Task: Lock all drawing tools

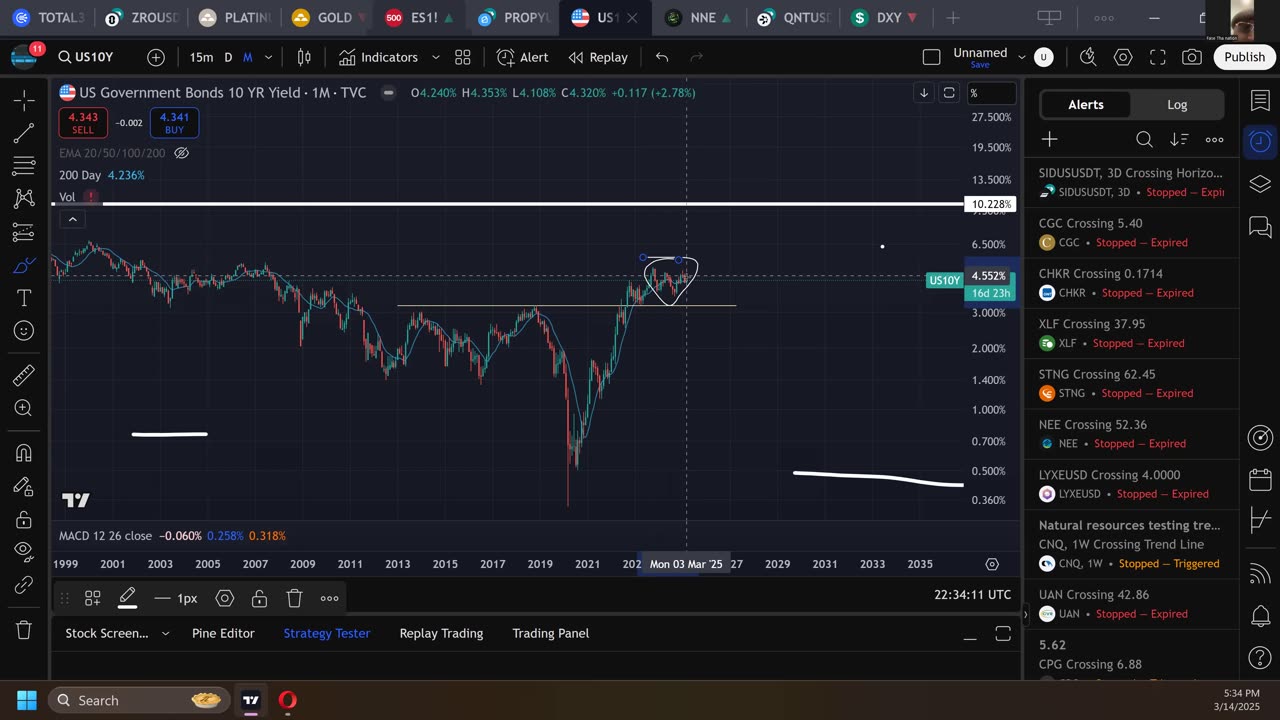Action: (24, 519)
